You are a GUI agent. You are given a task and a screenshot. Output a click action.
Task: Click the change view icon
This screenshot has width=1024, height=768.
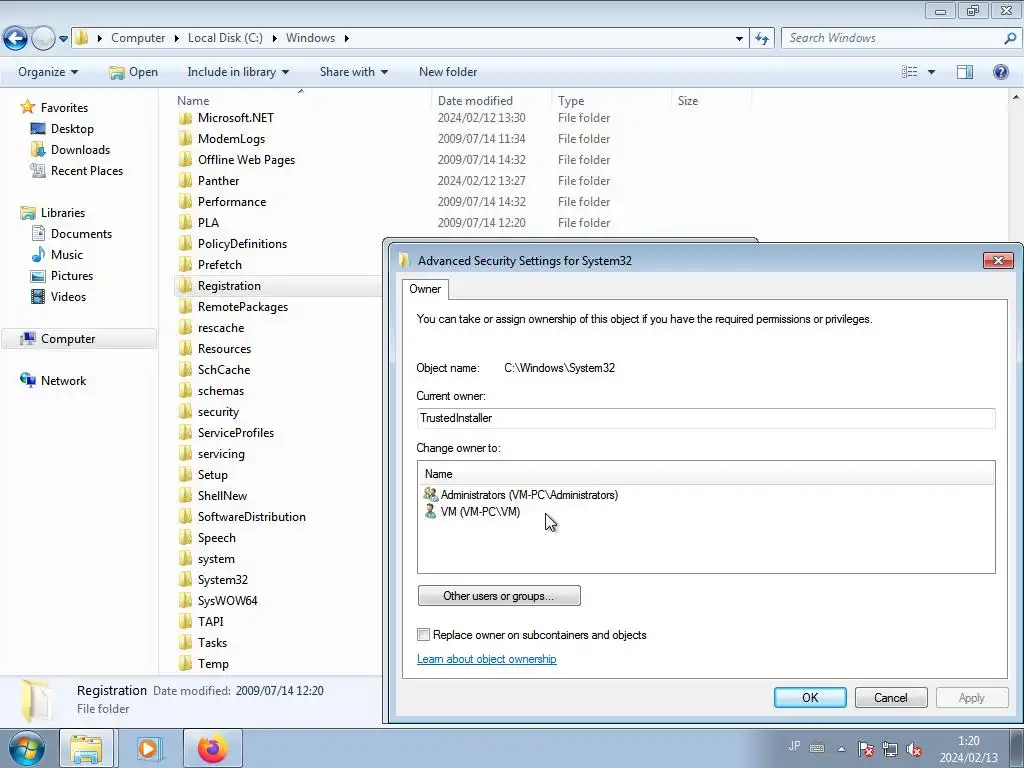pos(910,72)
